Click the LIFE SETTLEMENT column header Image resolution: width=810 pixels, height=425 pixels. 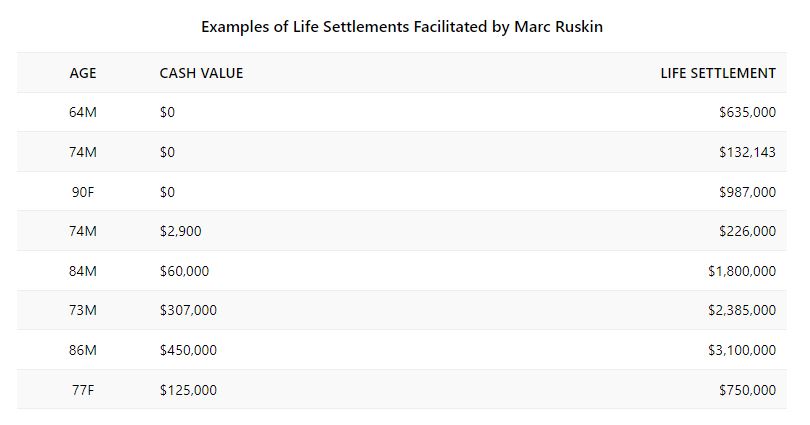(717, 73)
